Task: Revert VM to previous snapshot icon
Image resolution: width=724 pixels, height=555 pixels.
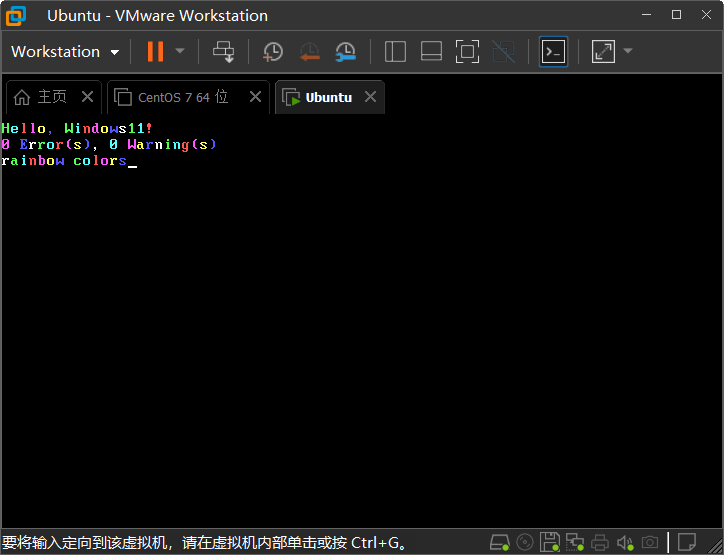Action: tap(309, 51)
